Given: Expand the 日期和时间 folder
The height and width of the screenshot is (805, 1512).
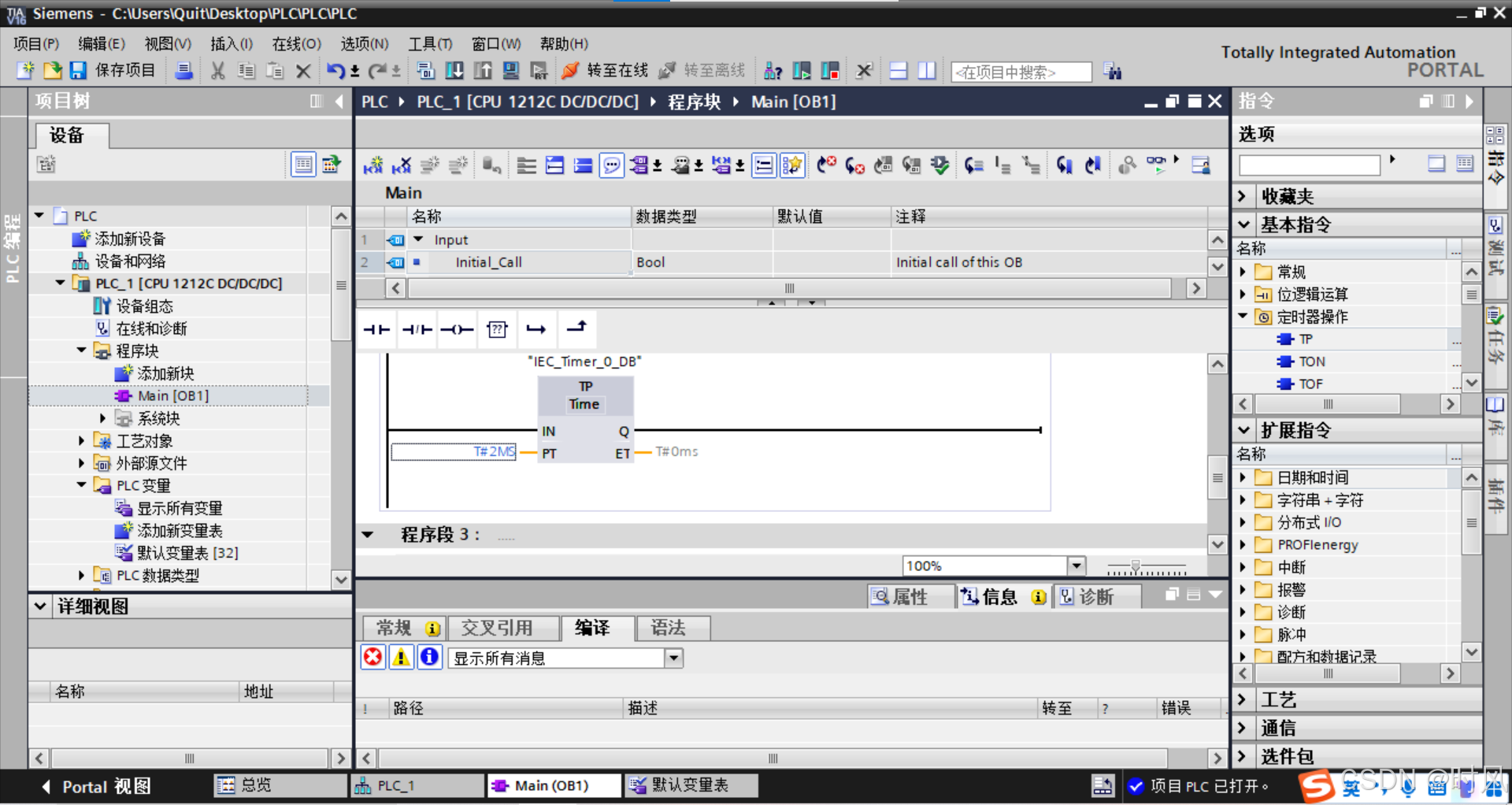Looking at the screenshot, I should [1243, 477].
